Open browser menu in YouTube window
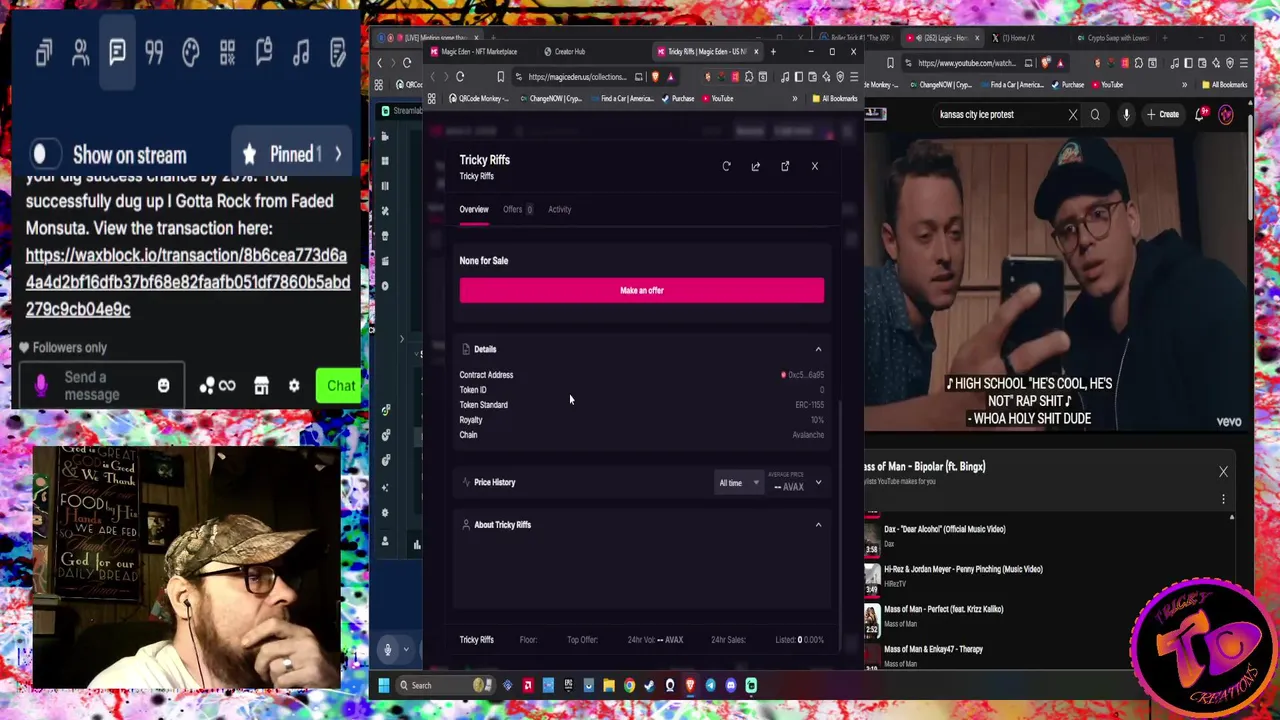1280x720 pixels. [x=1244, y=63]
